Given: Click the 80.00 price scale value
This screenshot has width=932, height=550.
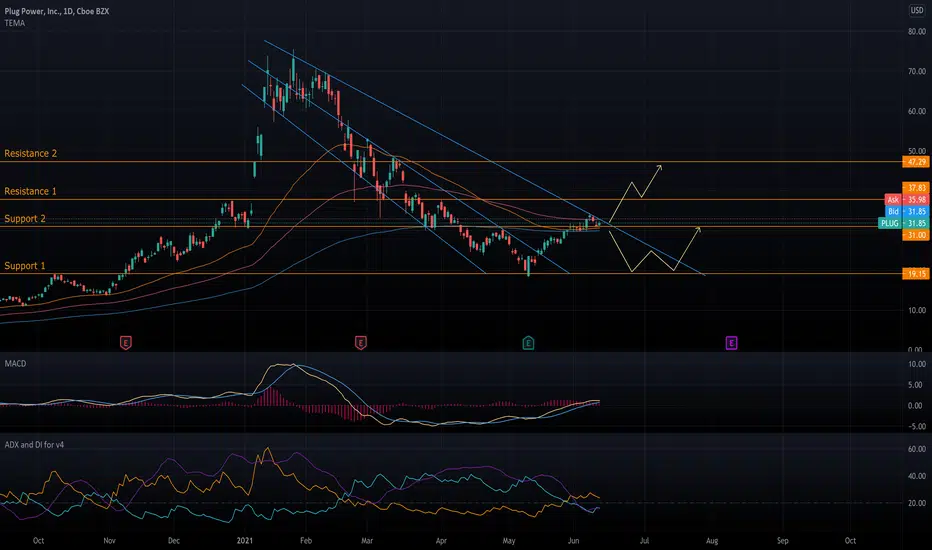Looking at the screenshot, I should 917,32.
